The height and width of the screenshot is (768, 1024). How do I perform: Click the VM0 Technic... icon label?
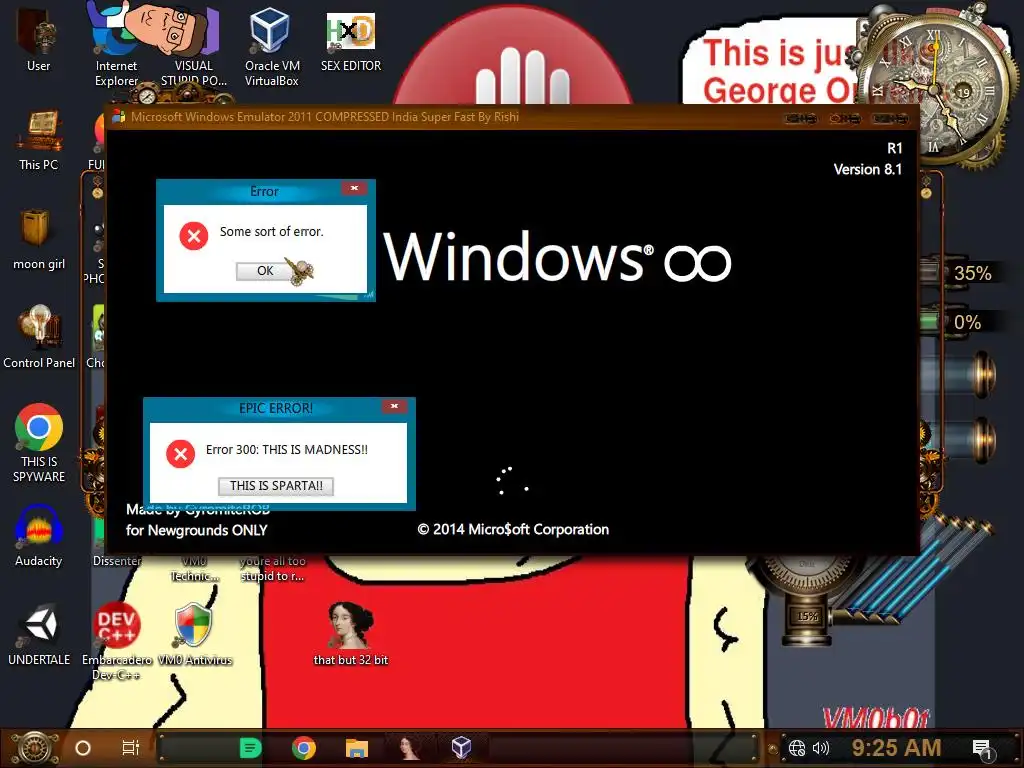pos(194,568)
